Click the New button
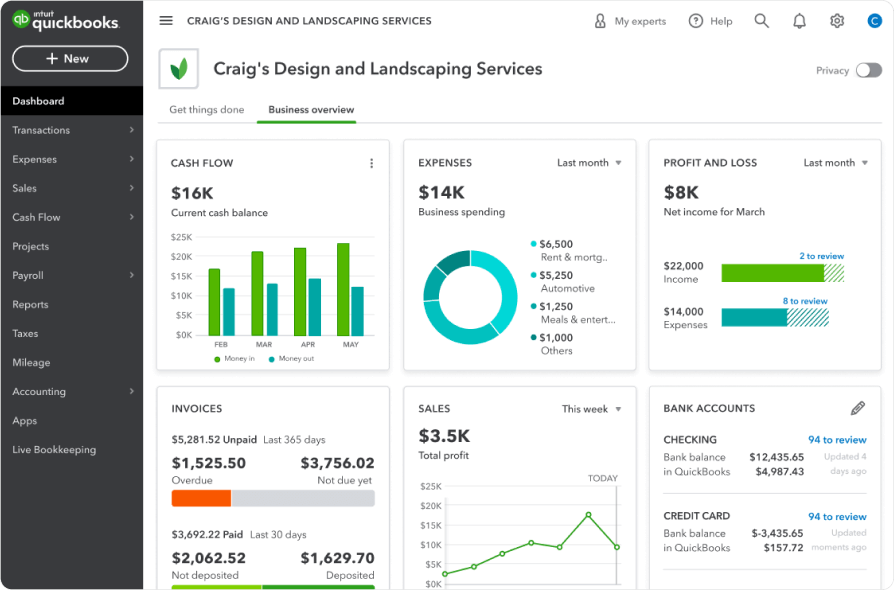Image resolution: width=894 pixels, height=591 pixels. (x=70, y=59)
